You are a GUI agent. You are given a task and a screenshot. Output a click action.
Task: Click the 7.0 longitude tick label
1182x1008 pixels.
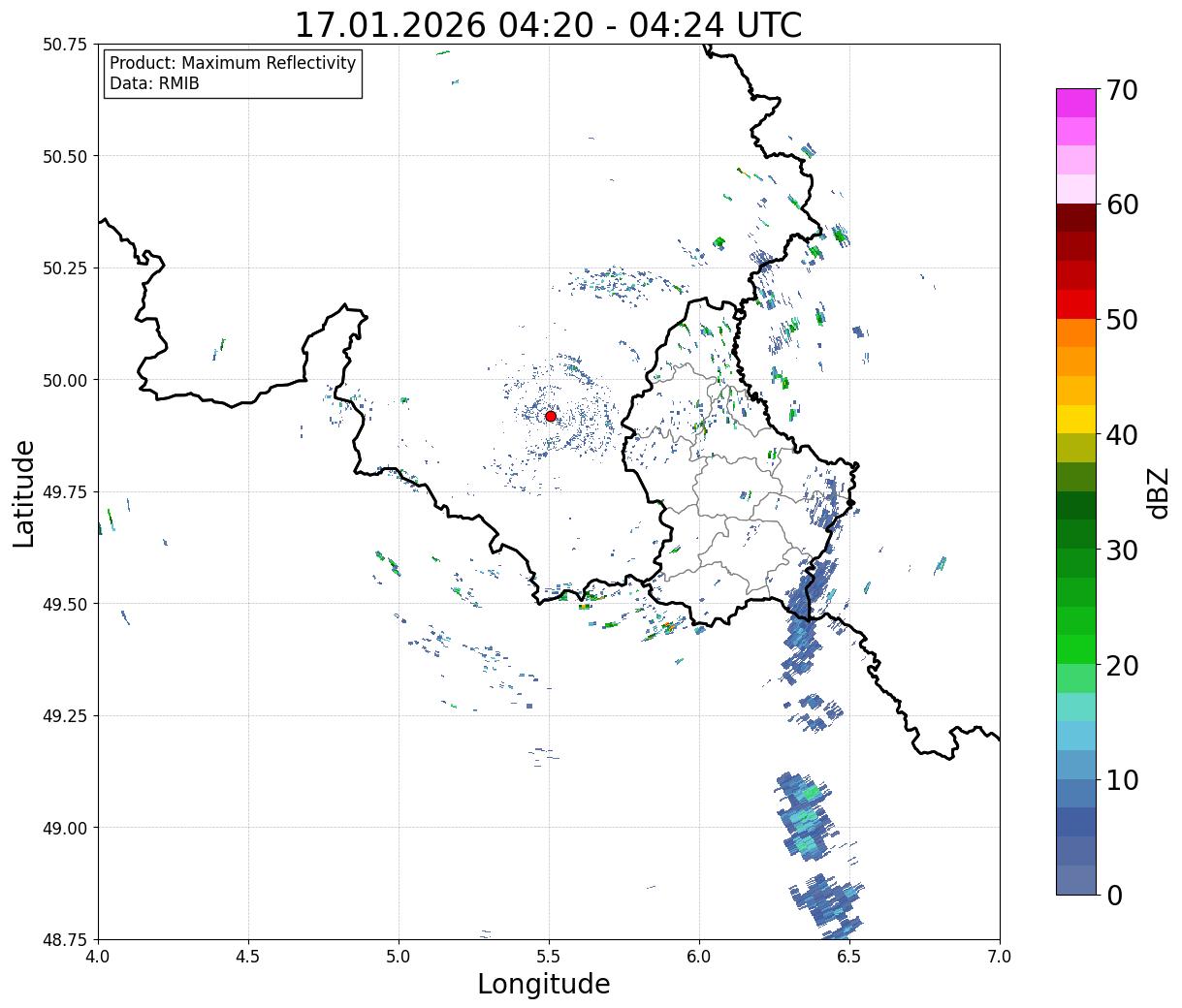point(1000,957)
